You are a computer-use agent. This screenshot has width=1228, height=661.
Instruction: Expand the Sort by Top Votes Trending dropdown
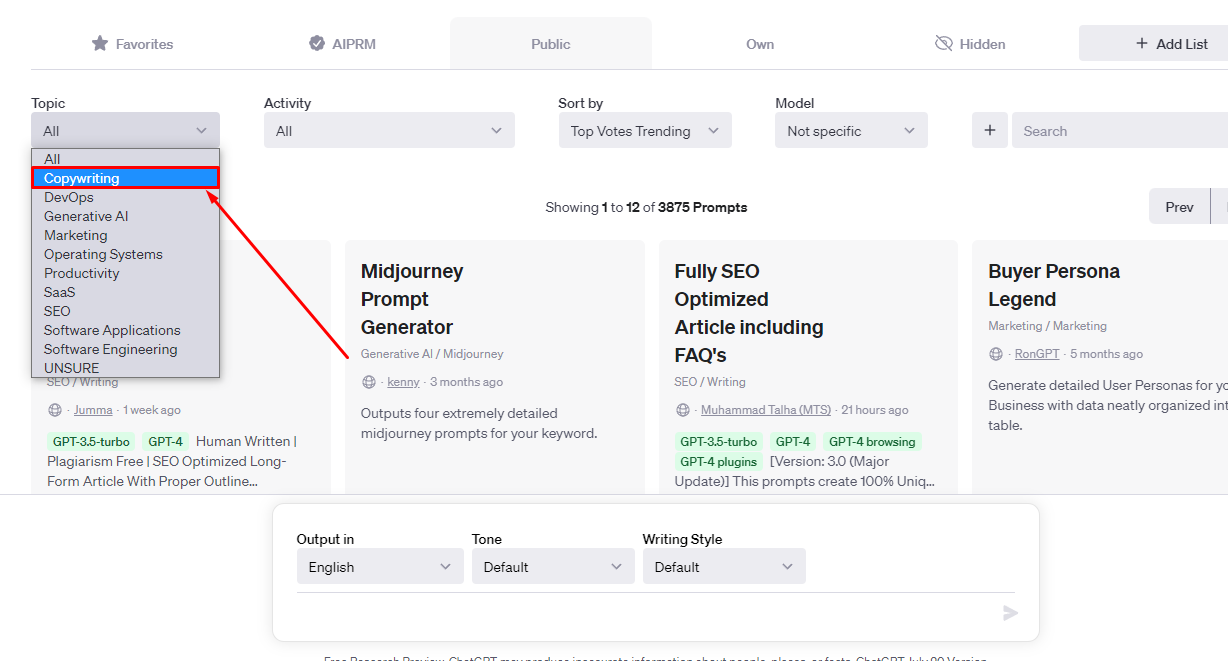pos(645,131)
